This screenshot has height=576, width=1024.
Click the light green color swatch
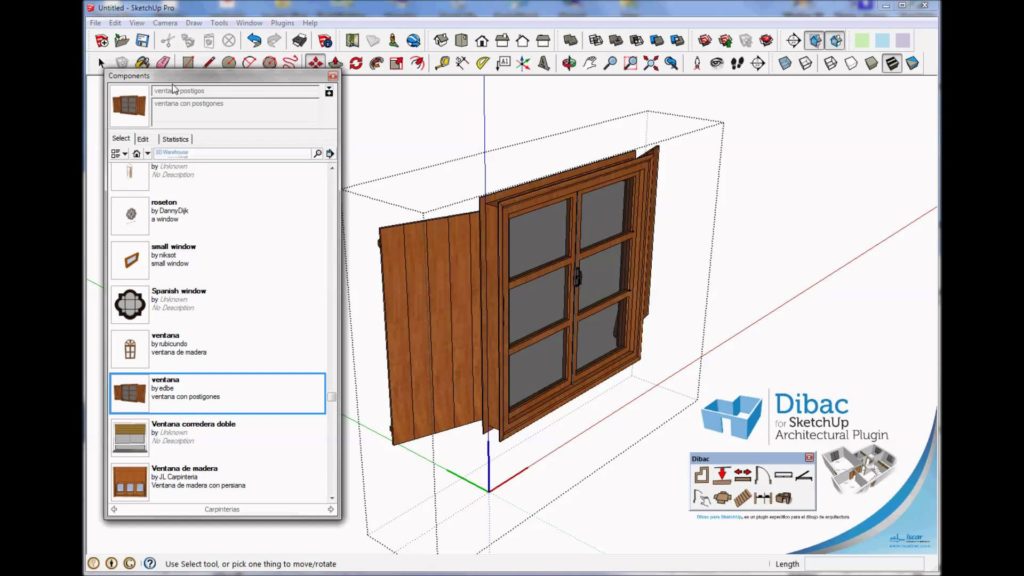[862, 40]
